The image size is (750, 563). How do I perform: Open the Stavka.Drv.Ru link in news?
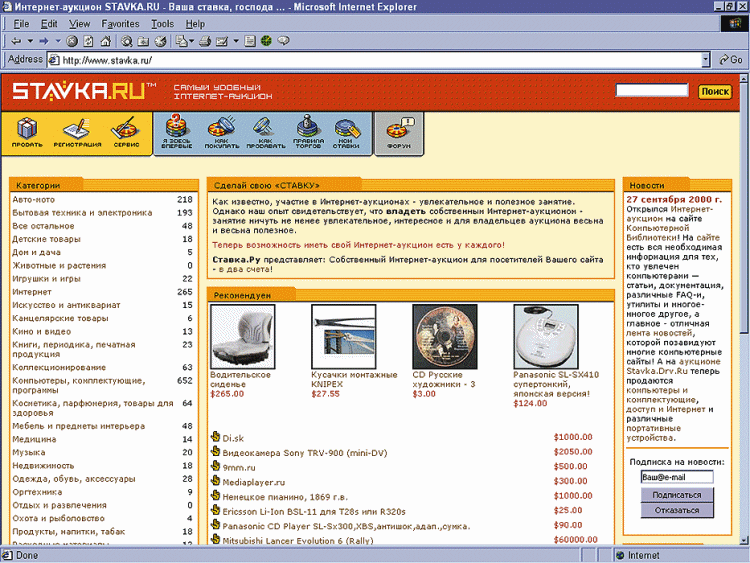[657, 371]
